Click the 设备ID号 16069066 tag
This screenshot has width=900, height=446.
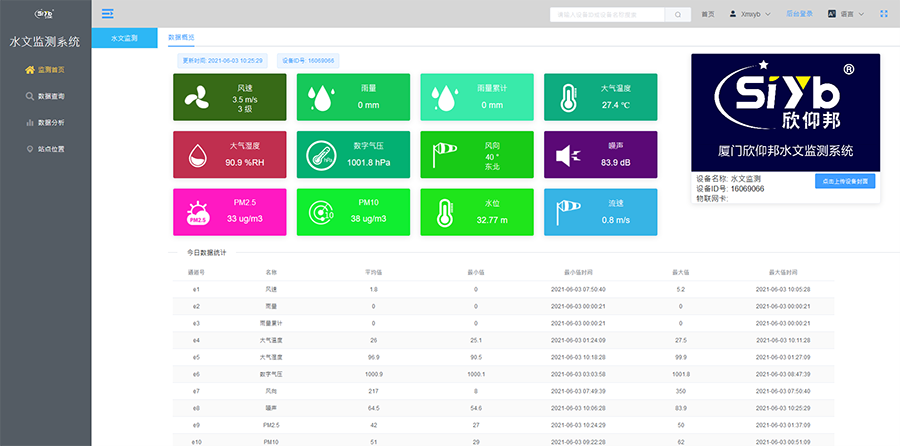[x=308, y=60]
